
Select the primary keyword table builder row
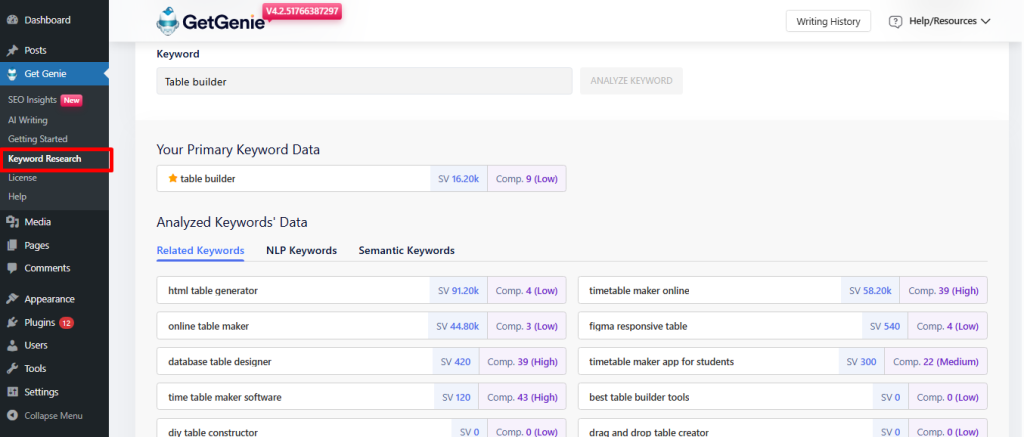click(x=361, y=178)
